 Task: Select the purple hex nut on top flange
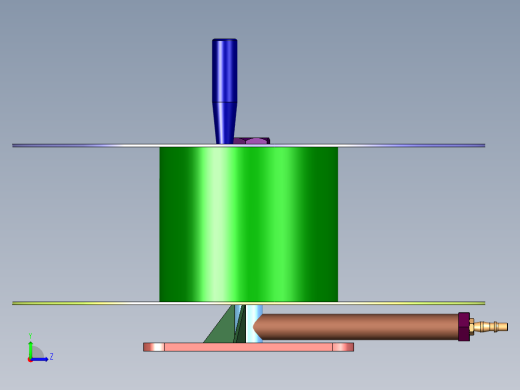pos(252,141)
